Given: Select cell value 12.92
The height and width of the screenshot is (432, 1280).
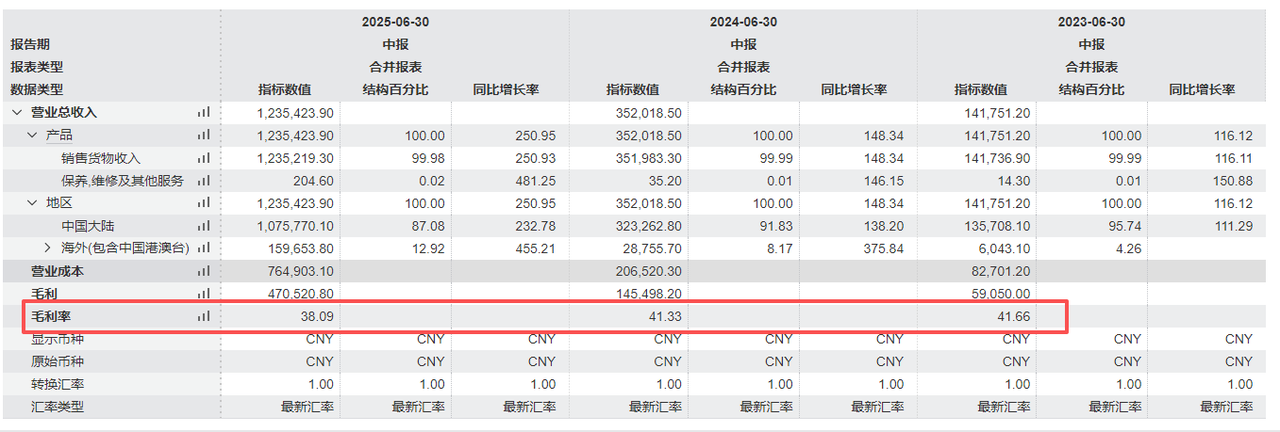Looking at the screenshot, I should point(427,248).
